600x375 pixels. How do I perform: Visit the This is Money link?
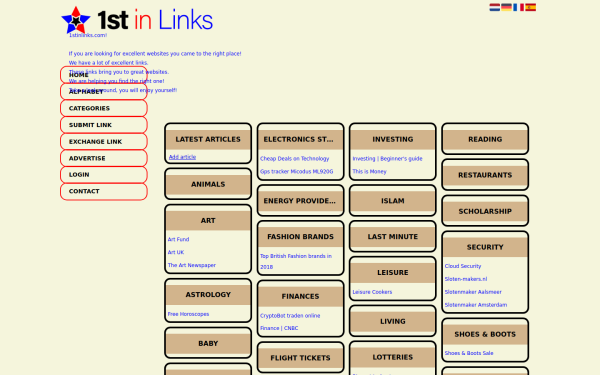[369, 172]
